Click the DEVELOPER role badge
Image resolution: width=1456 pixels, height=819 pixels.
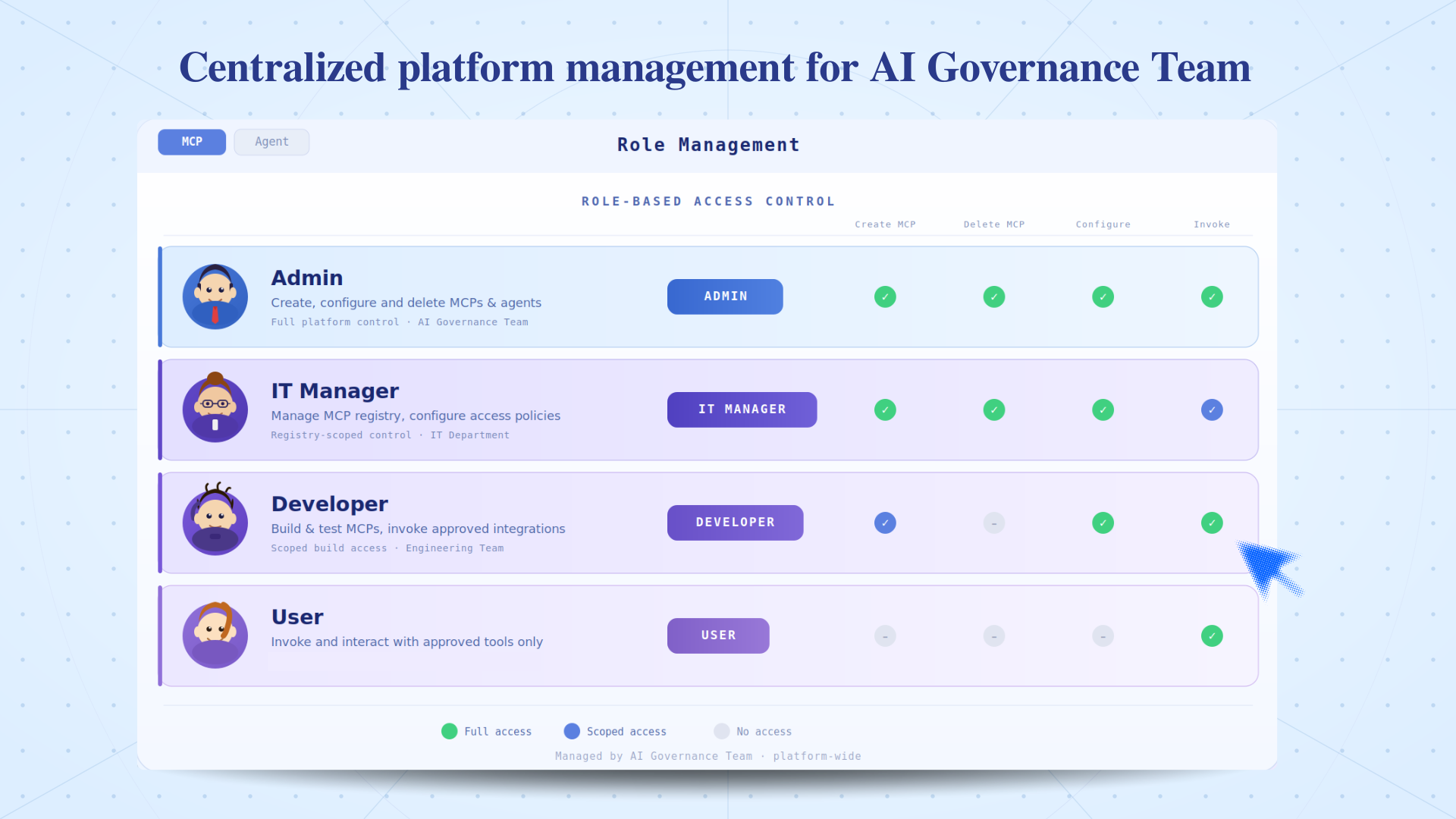click(x=735, y=522)
